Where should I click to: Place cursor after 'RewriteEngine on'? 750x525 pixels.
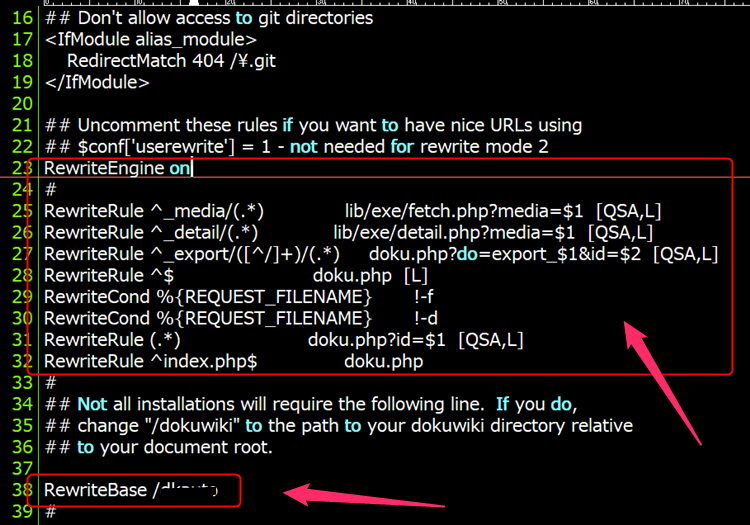(x=192, y=168)
